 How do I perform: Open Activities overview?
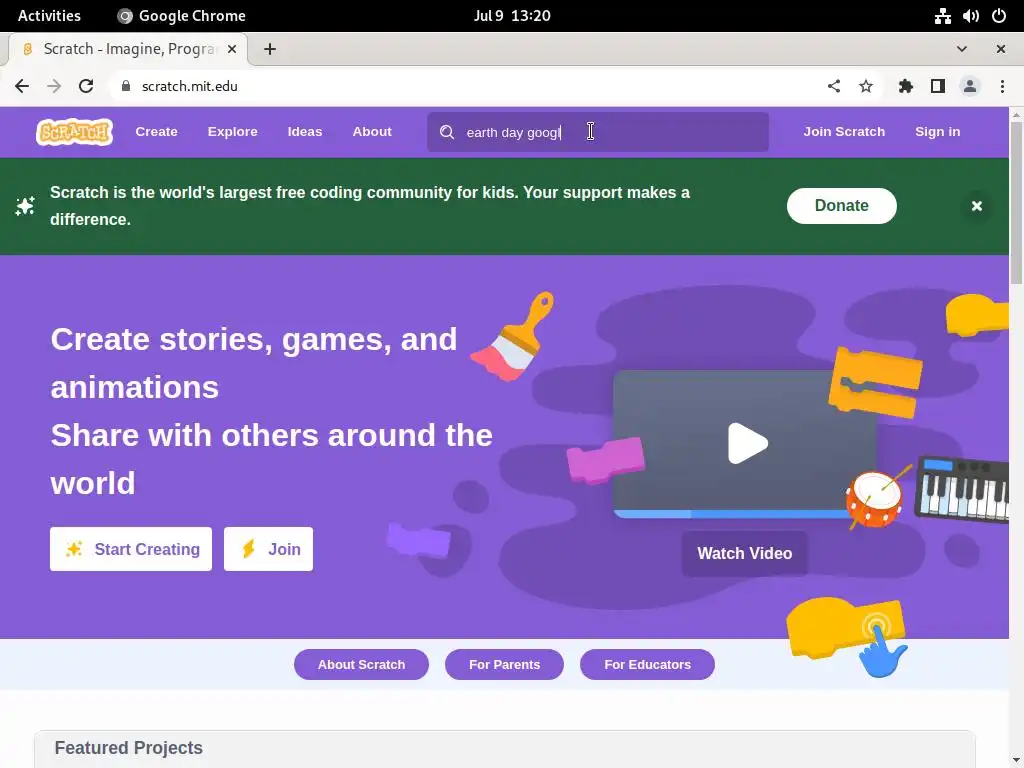point(49,16)
